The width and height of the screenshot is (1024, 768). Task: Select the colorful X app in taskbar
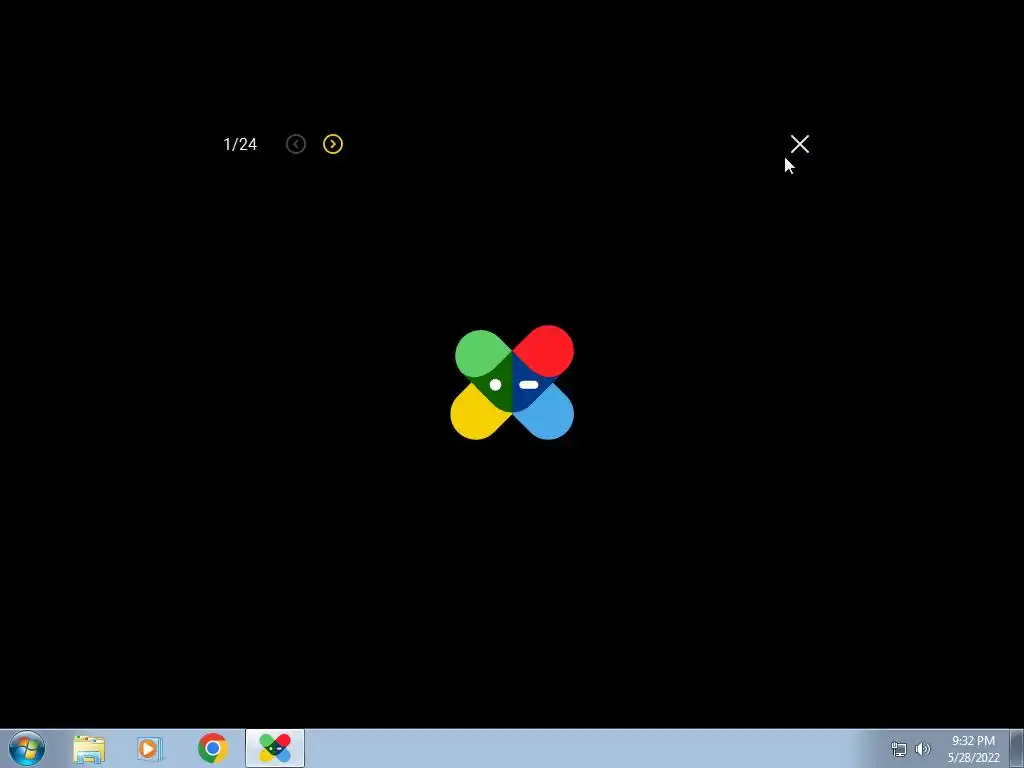pos(275,748)
